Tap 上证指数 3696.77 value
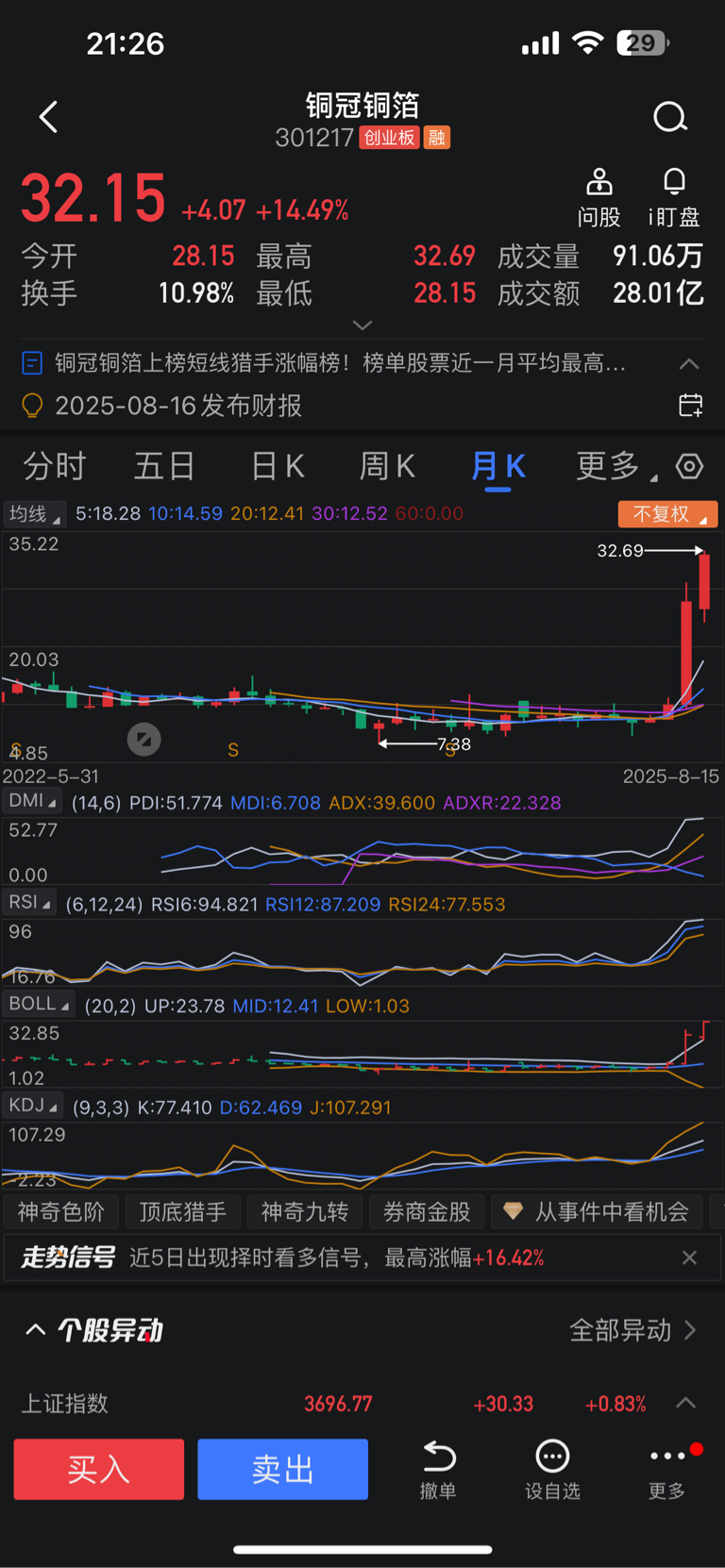The image size is (725, 1568). point(338,1404)
